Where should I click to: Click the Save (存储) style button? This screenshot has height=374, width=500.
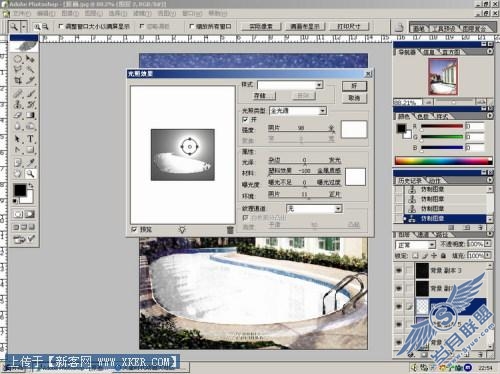point(264,96)
